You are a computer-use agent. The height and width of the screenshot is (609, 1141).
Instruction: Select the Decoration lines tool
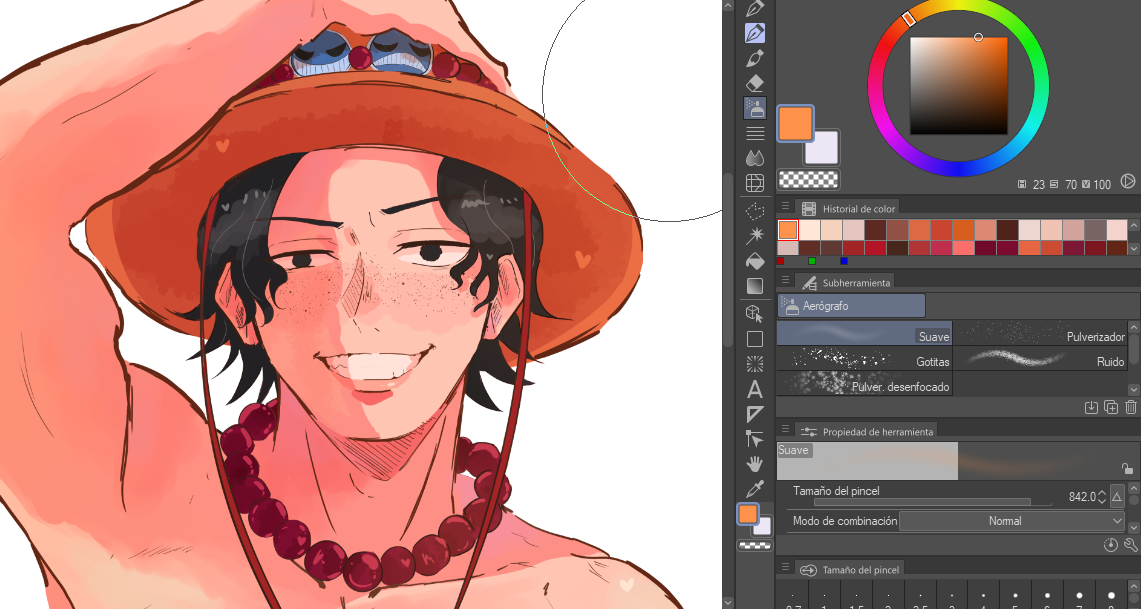[x=755, y=133]
